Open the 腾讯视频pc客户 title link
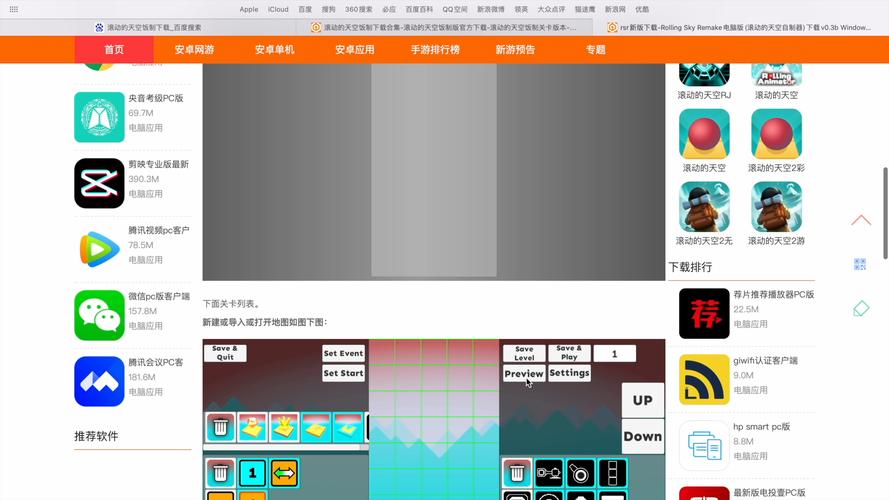The image size is (889, 500). pyautogui.click(x=159, y=230)
